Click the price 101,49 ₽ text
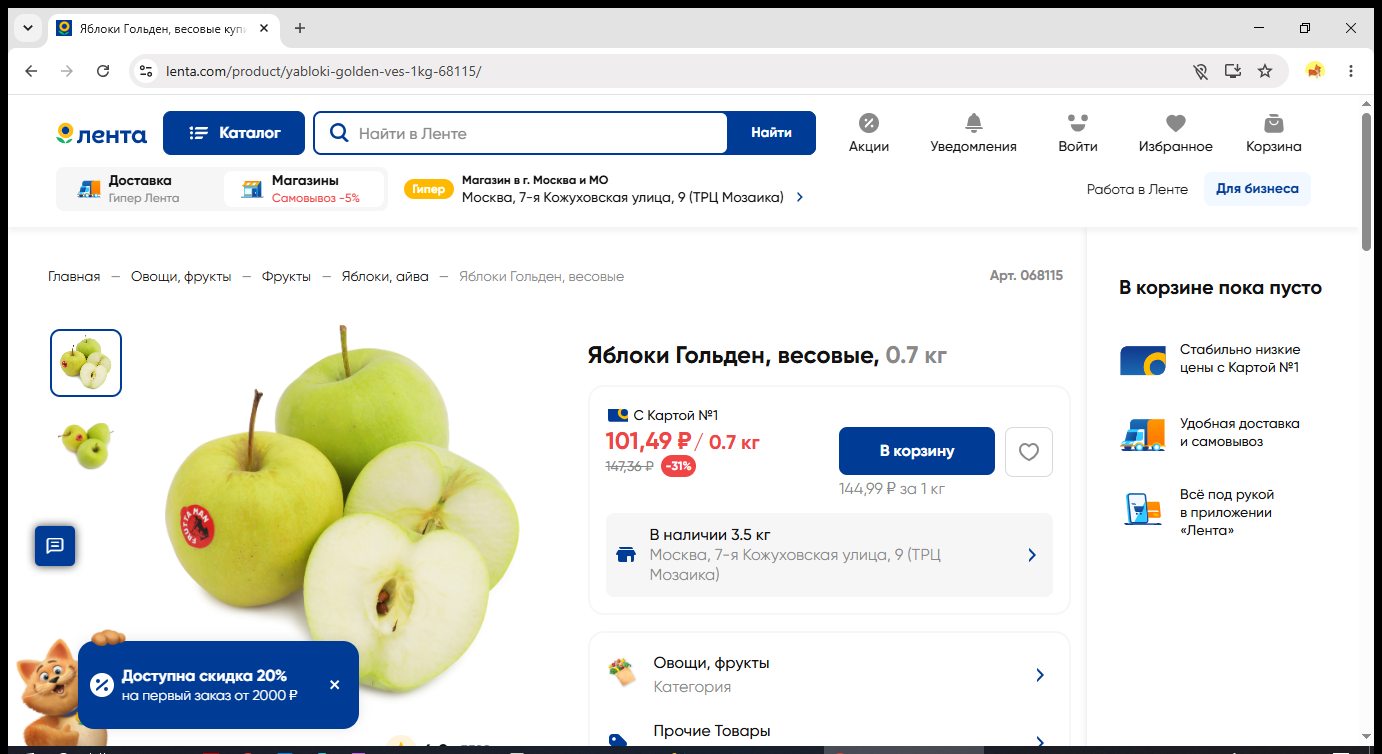The width and height of the screenshot is (1382, 754). pos(648,441)
